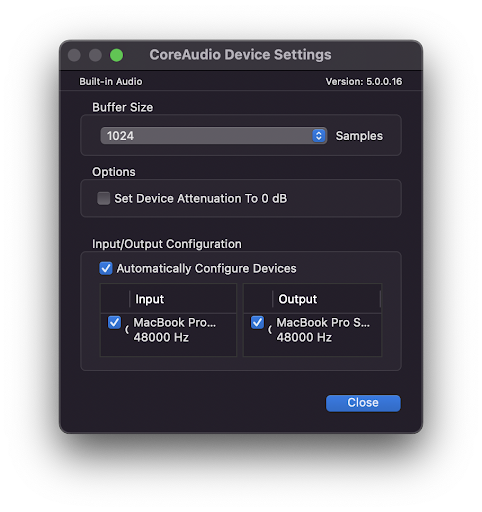Click the output device 48000 Hz sample rate
Image resolution: width=482 pixels, height=512 pixels.
[304, 337]
